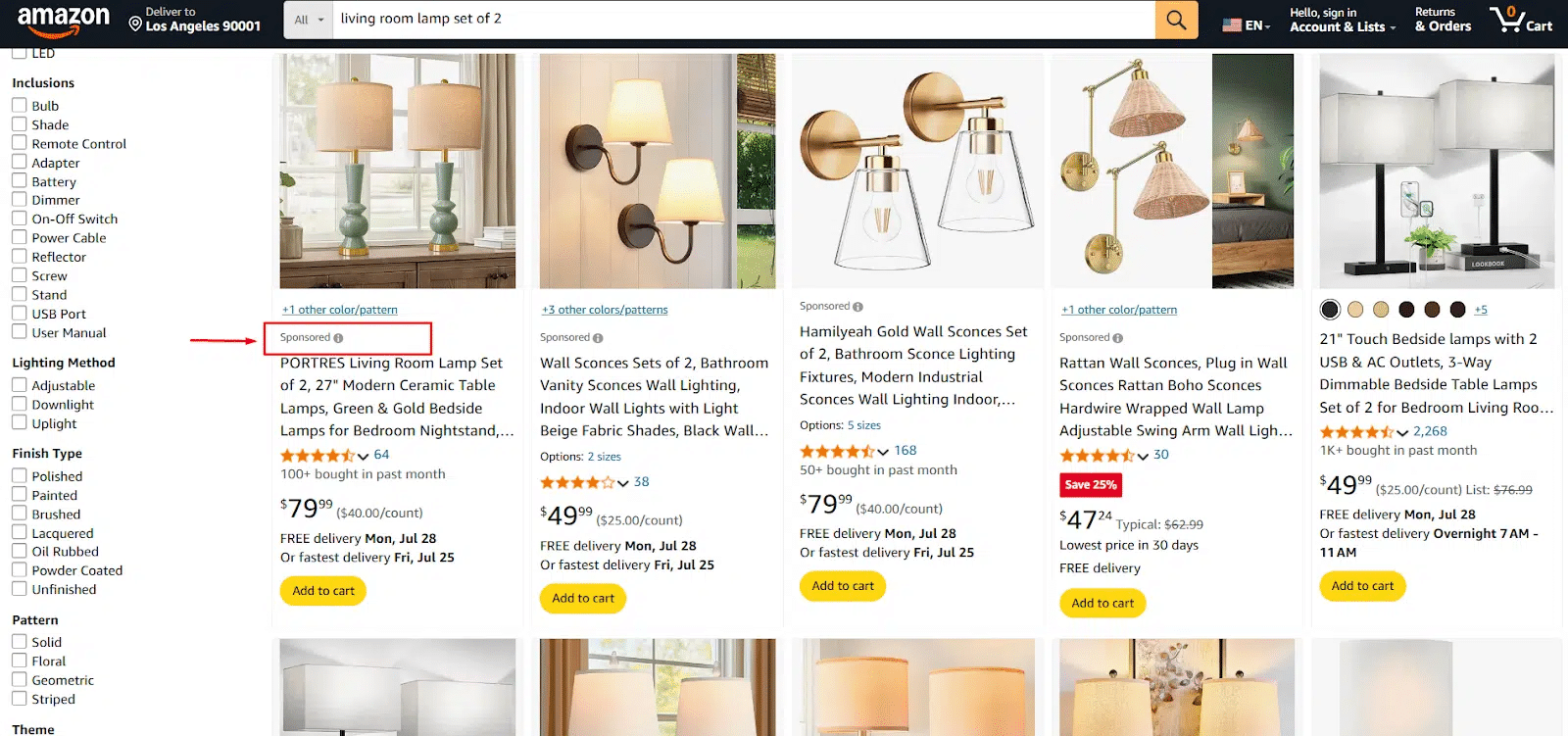The height and width of the screenshot is (736, 1568).
Task: Click the Amazon logo
Action: (64, 20)
